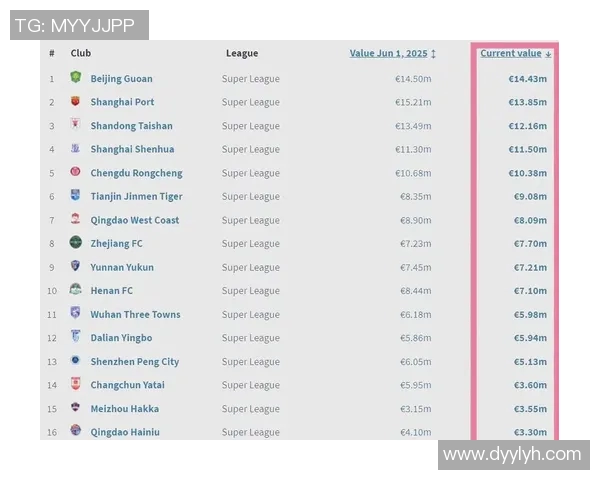
Task: Click the Beijing Guoan club crest icon
Action: tap(76, 78)
